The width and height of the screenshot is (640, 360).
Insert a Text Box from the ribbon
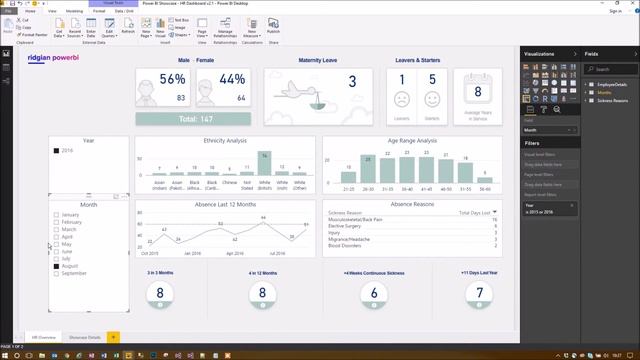[179, 20]
